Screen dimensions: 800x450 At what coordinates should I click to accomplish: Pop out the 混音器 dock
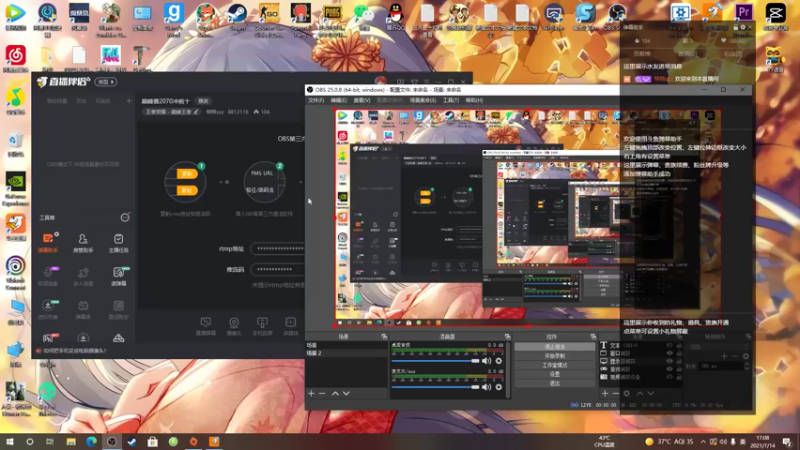[x=507, y=337]
